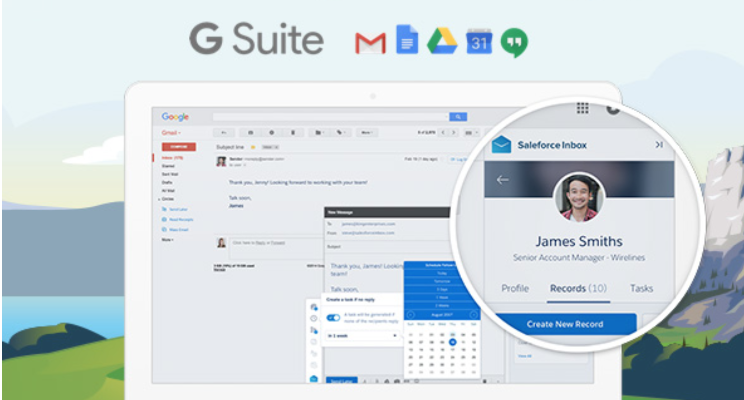Click the Log button beside the email date
This screenshot has height=400, width=744.
point(458,159)
